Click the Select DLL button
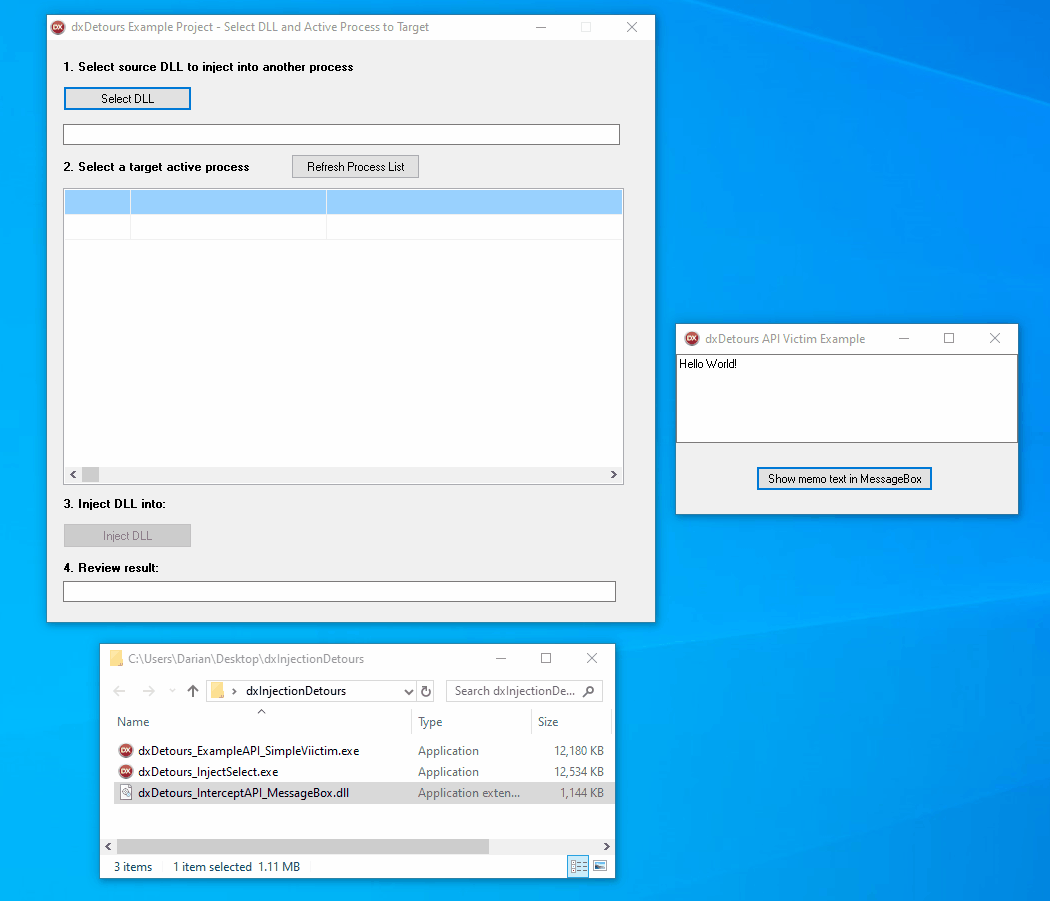The image size is (1050, 901). tap(127, 98)
